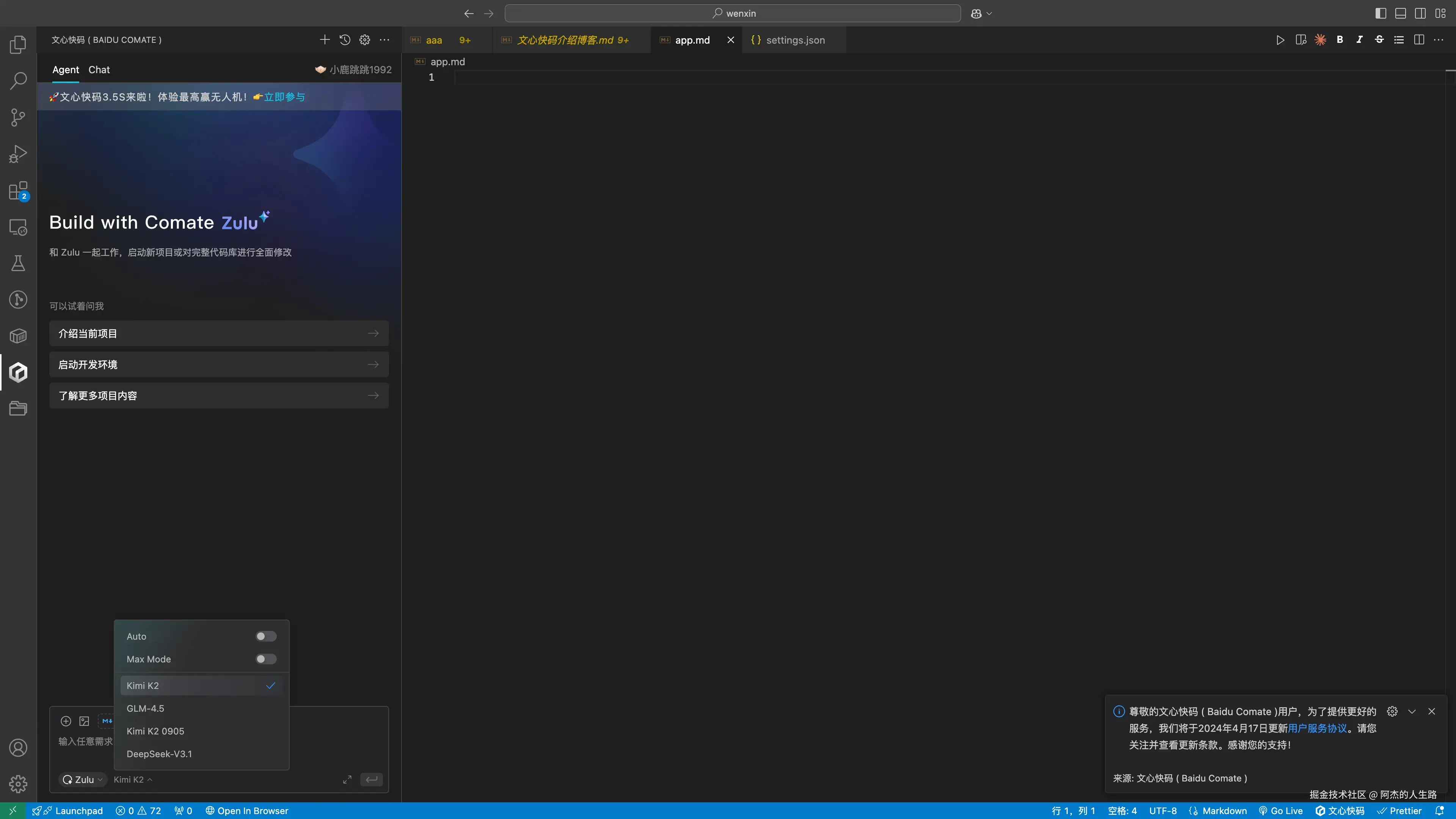This screenshot has height=819, width=1456.
Task: Enable the Auto model toggle
Action: pyautogui.click(x=266, y=637)
